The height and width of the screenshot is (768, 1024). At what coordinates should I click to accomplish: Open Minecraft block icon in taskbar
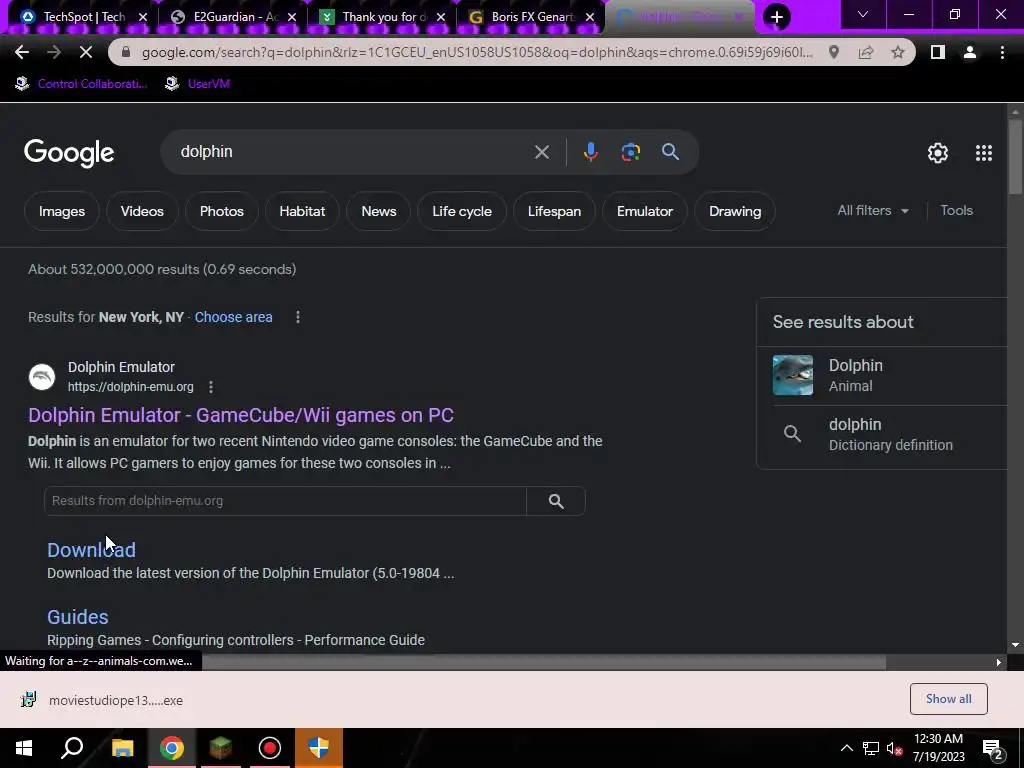click(x=221, y=748)
